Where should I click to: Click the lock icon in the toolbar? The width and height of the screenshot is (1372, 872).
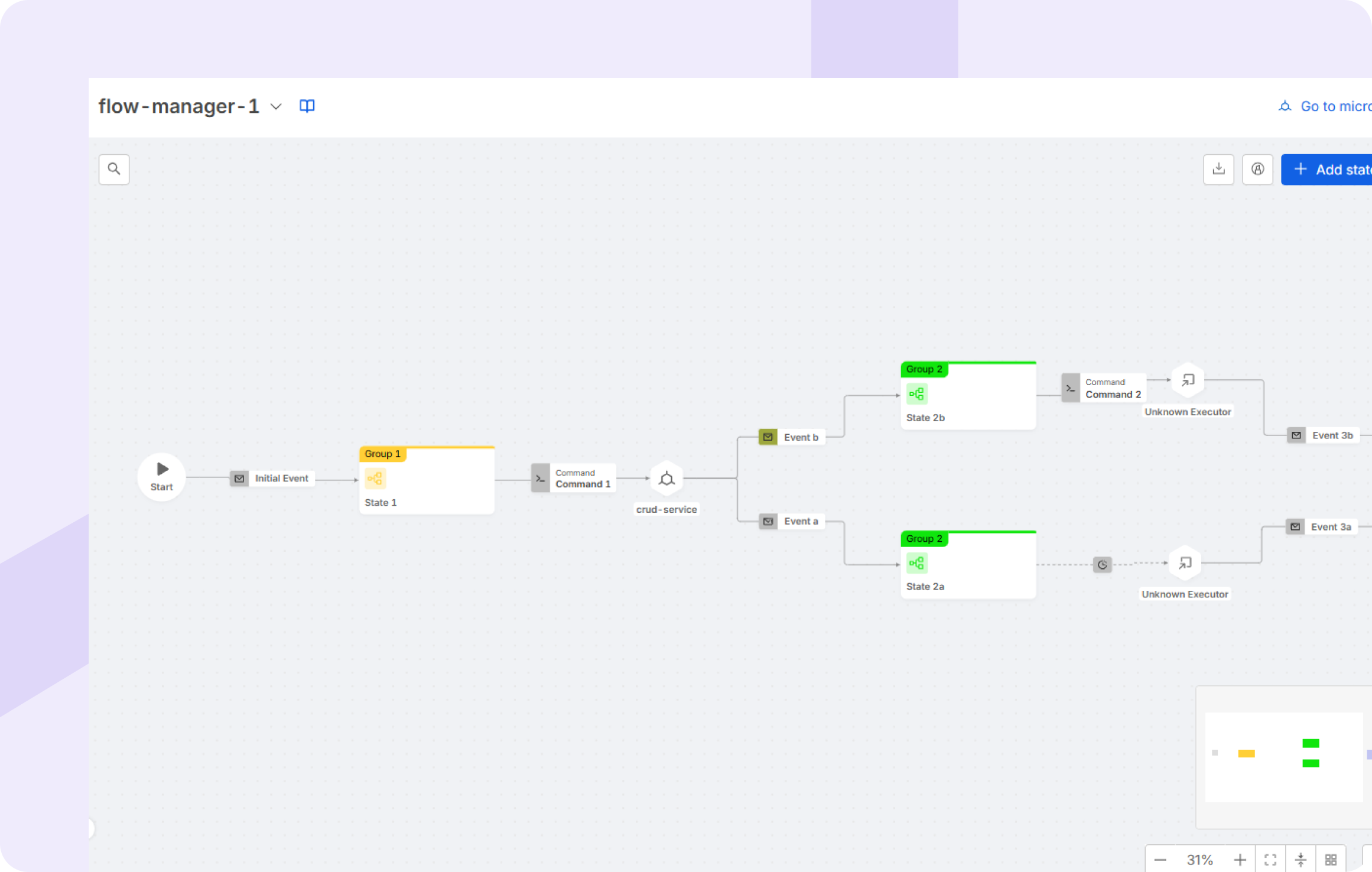1258,170
